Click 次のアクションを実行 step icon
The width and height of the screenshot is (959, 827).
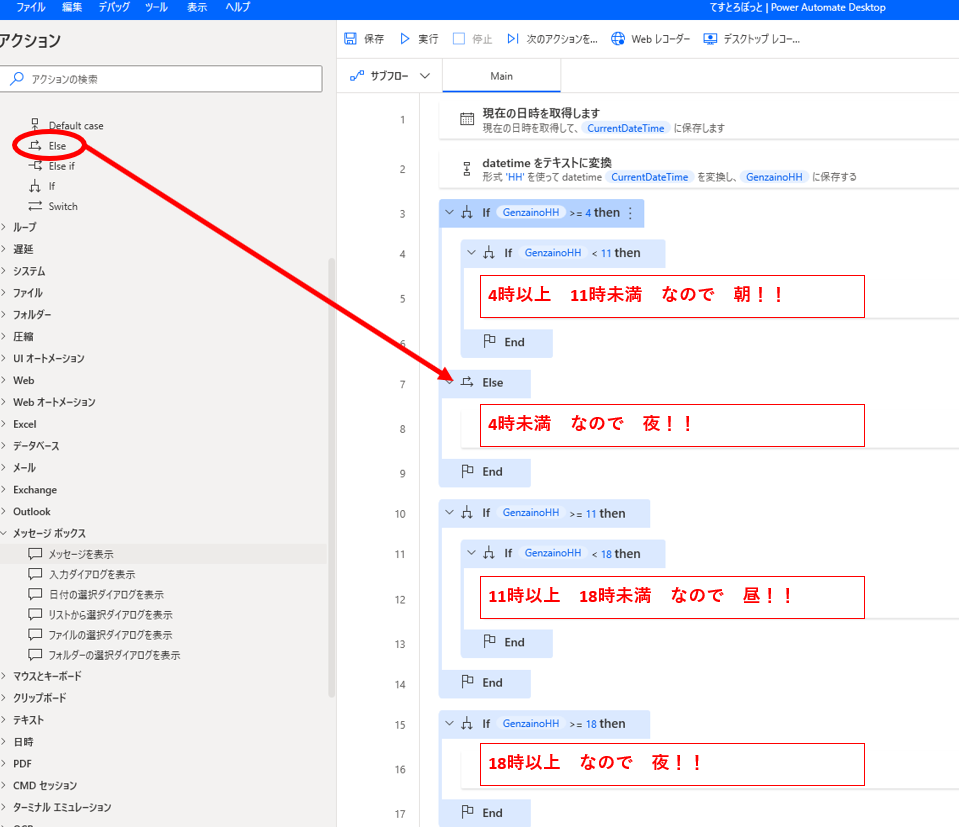[513, 39]
